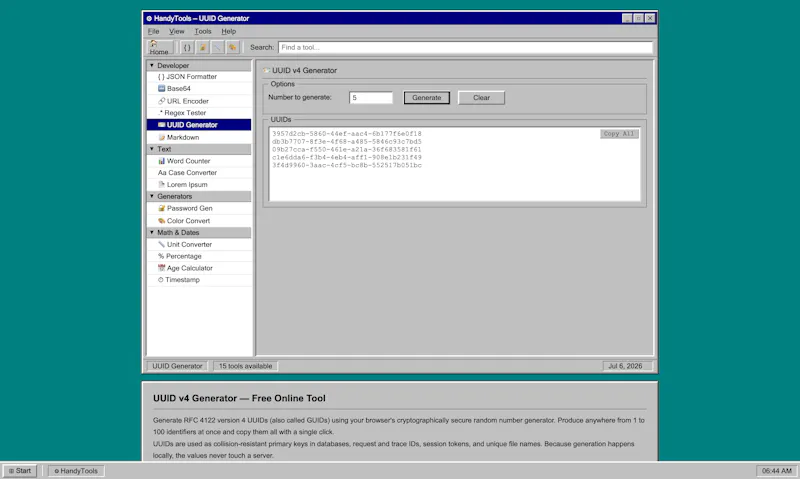Open JSON Formatter via the toolbar braces icon
The height and width of the screenshot is (479, 800).
click(187, 47)
